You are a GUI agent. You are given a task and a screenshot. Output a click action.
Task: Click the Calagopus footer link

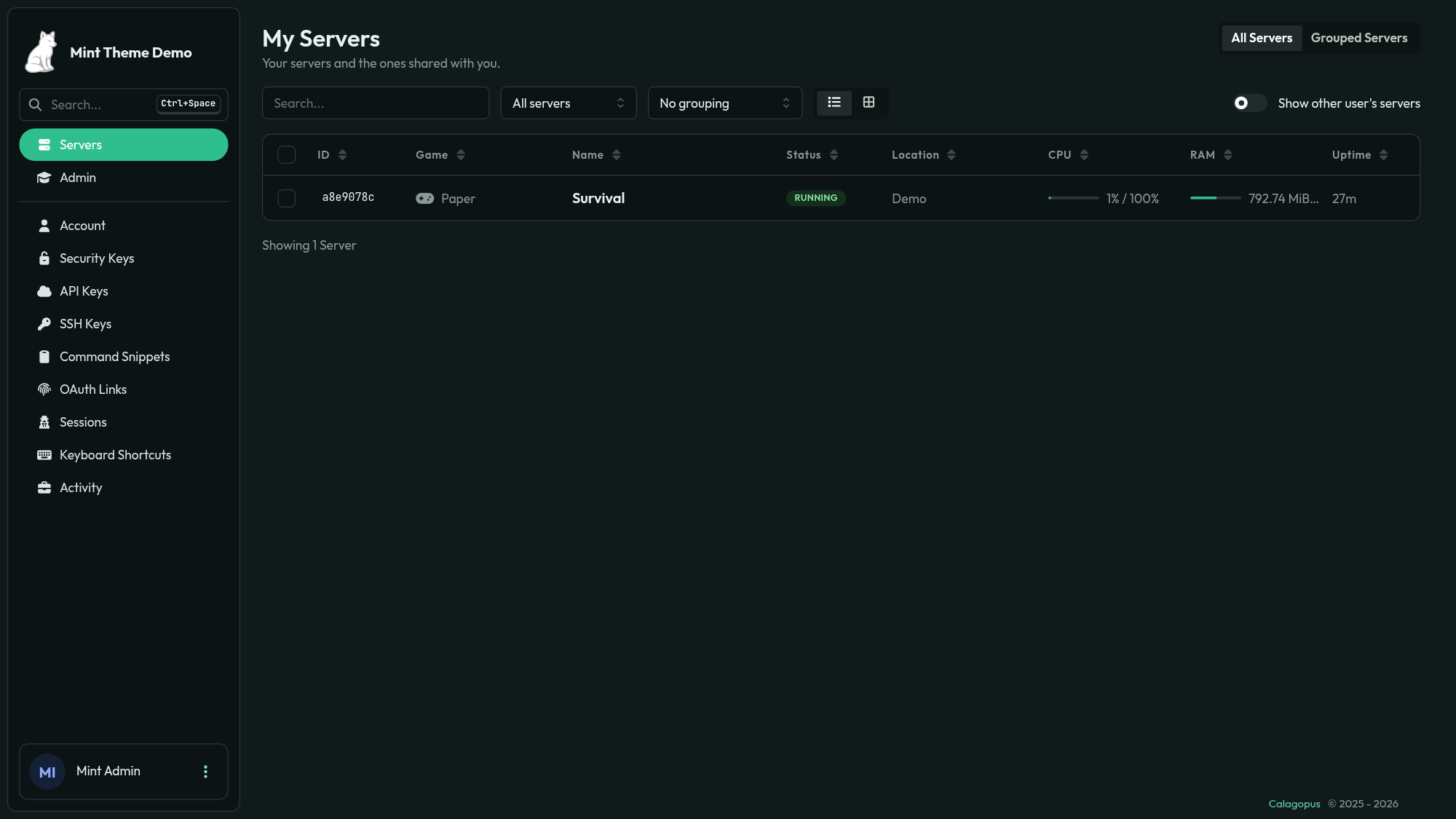tap(1294, 804)
